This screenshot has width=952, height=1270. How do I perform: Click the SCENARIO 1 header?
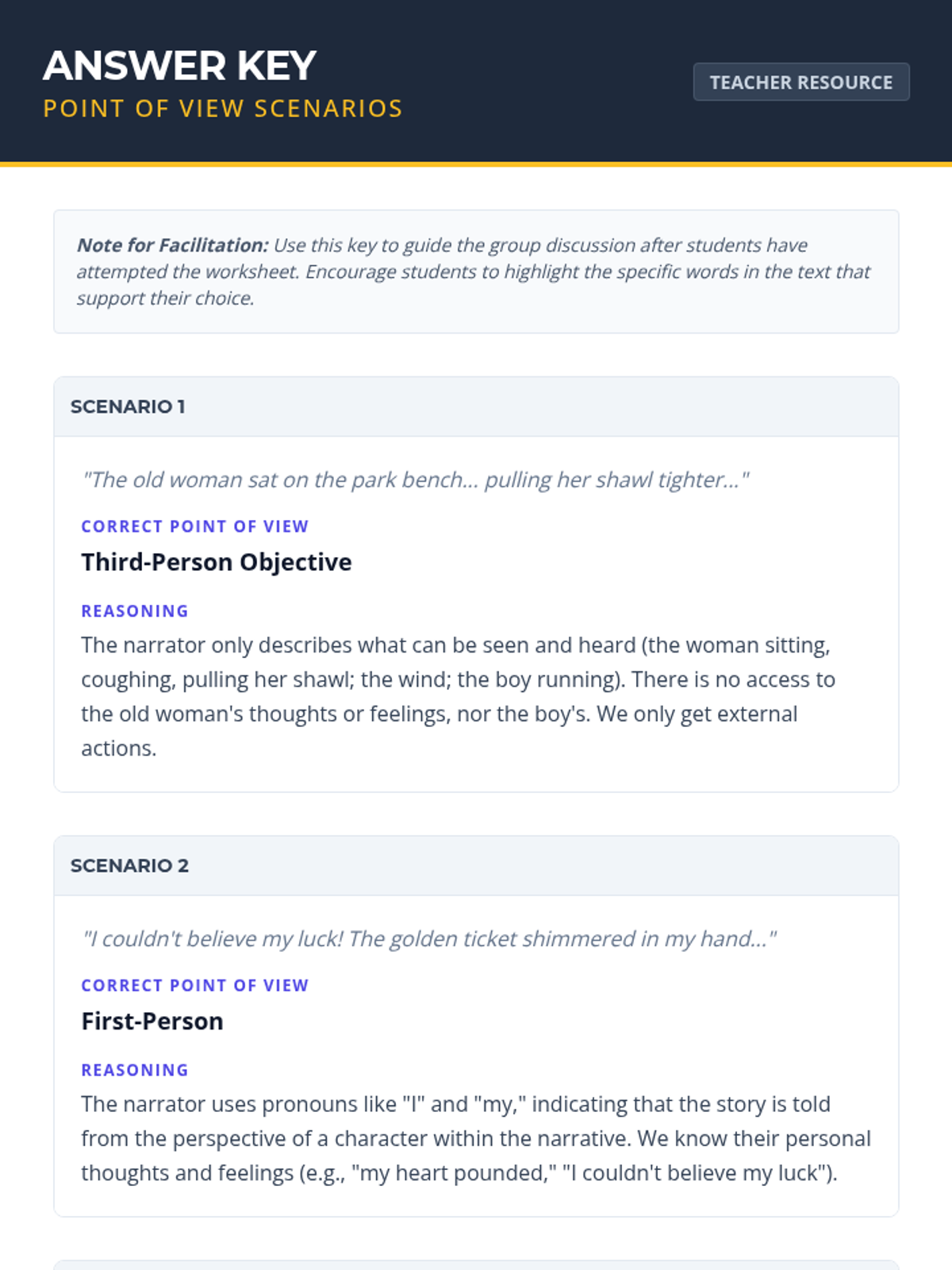[x=476, y=406]
